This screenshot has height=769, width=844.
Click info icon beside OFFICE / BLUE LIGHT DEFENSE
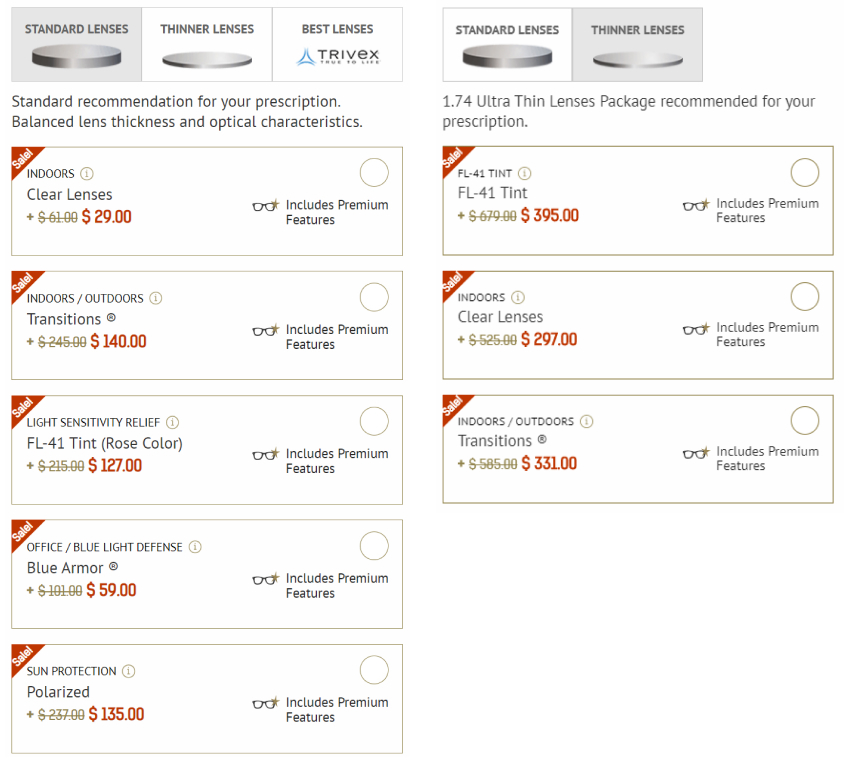click(x=195, y=547)
